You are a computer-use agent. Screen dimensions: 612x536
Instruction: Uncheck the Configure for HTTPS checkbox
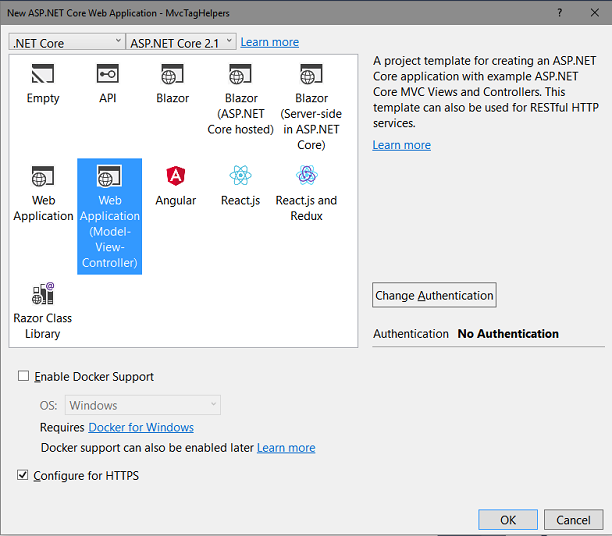[x=22, y=475]
